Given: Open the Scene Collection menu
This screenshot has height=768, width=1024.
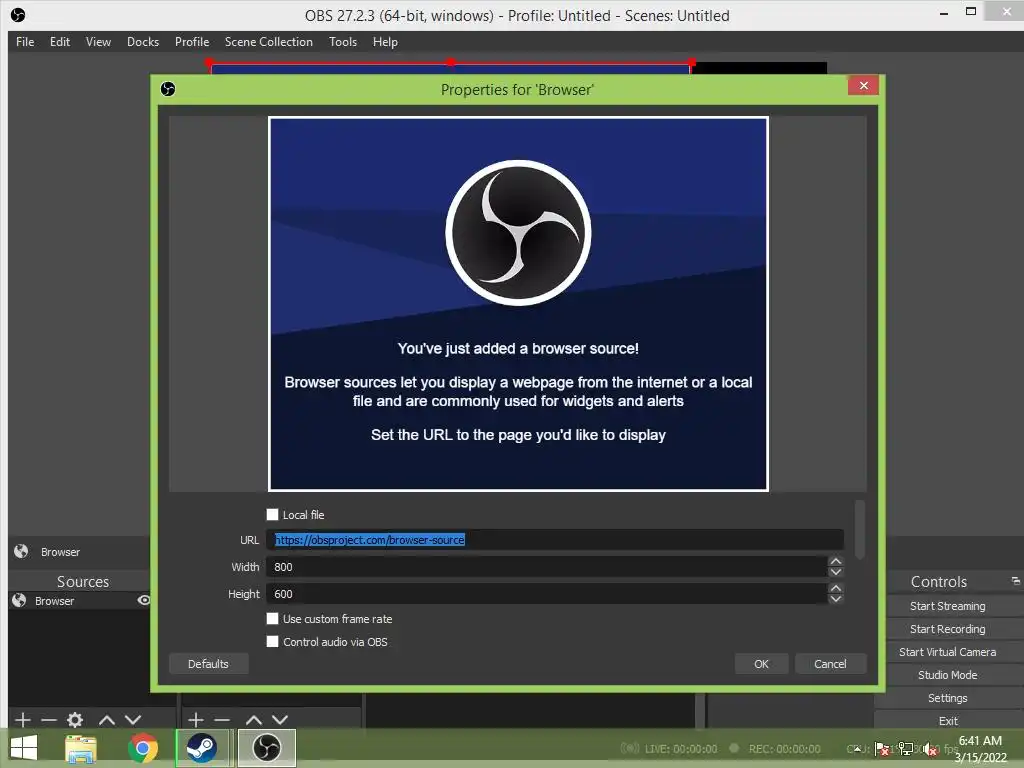Looking at the screenshot, I should (x=268, y=42).
